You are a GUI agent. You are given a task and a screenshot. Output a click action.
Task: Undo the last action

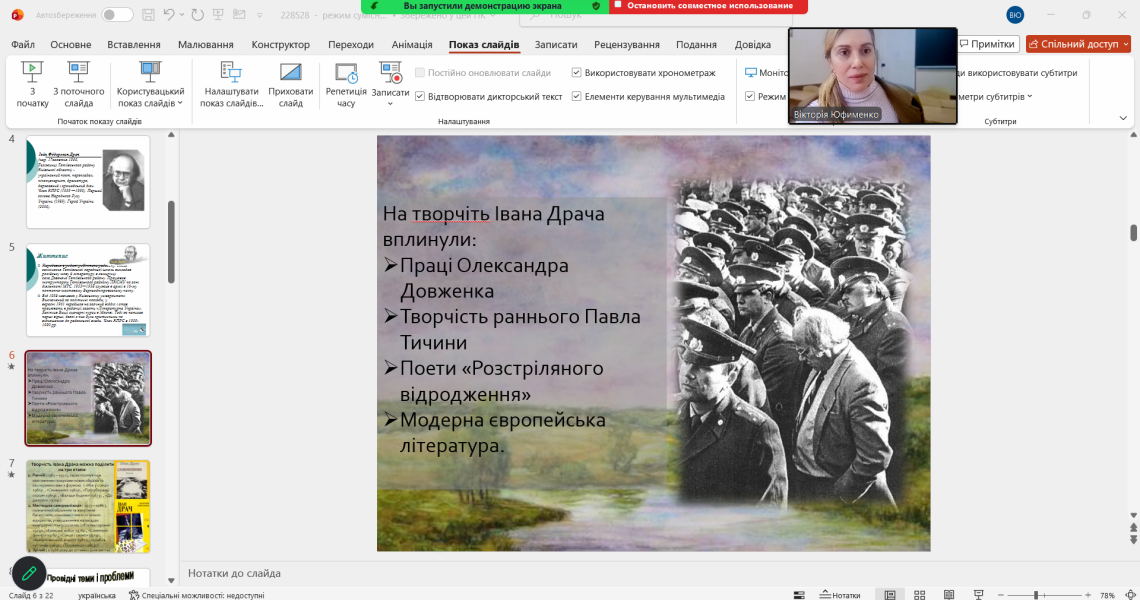click(x=169, y=15)
